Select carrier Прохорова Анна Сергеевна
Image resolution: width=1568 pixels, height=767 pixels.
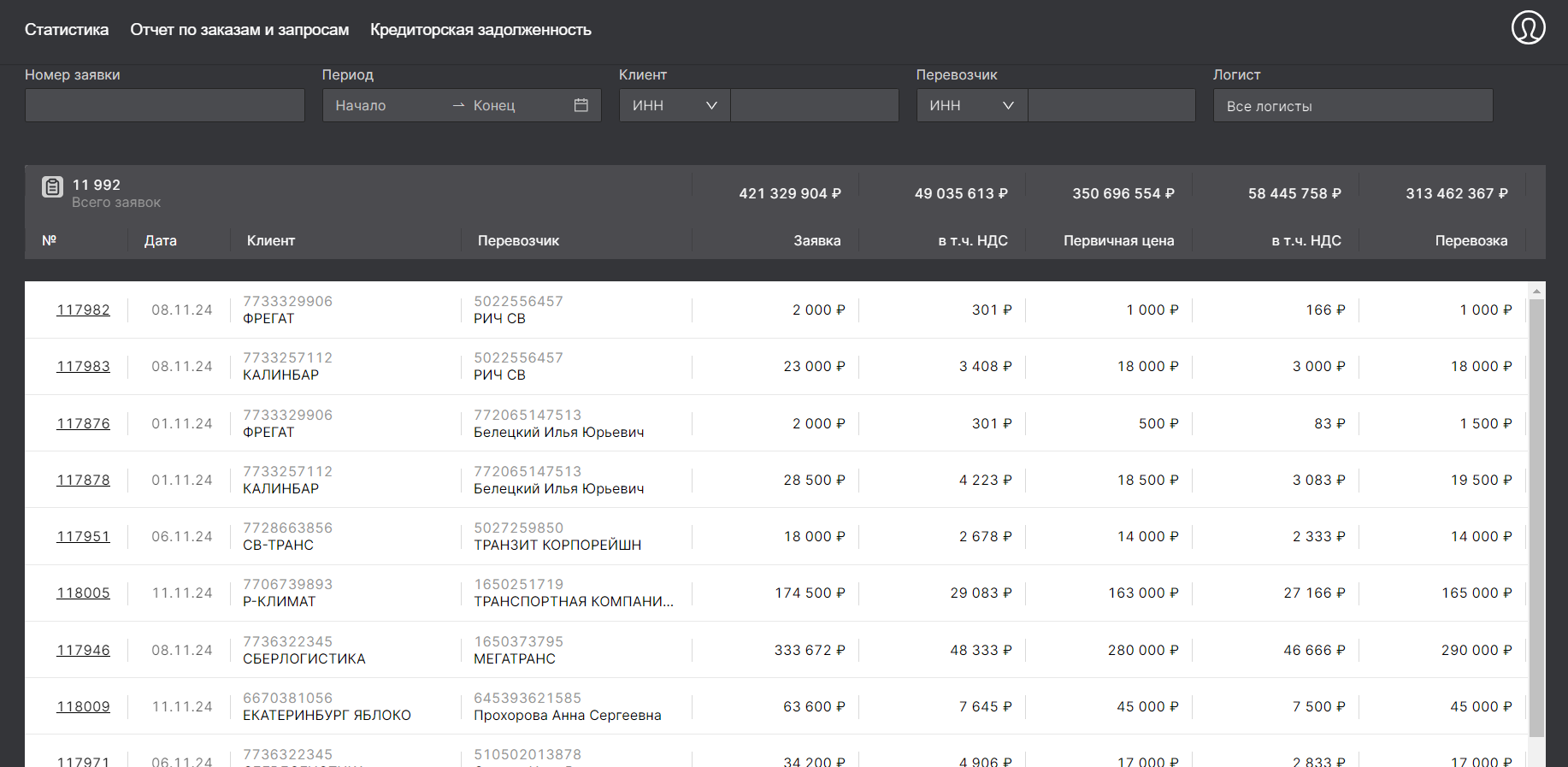click(568, 715)
